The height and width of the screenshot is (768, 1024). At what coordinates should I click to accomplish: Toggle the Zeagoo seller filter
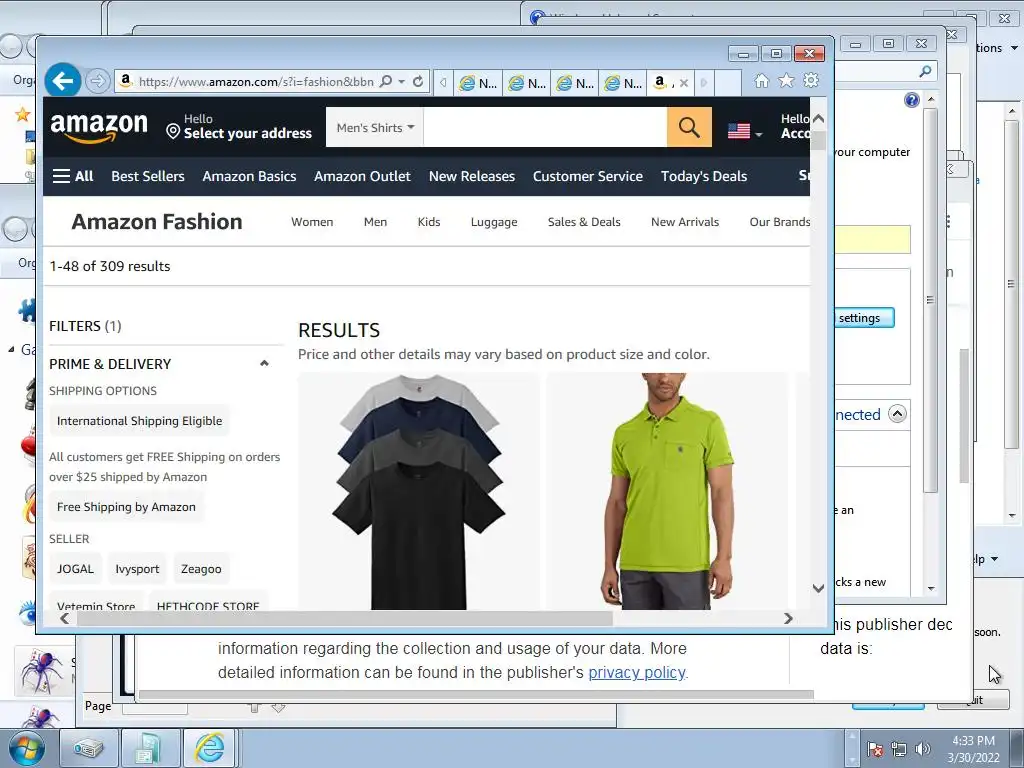[x=201, y=569]
